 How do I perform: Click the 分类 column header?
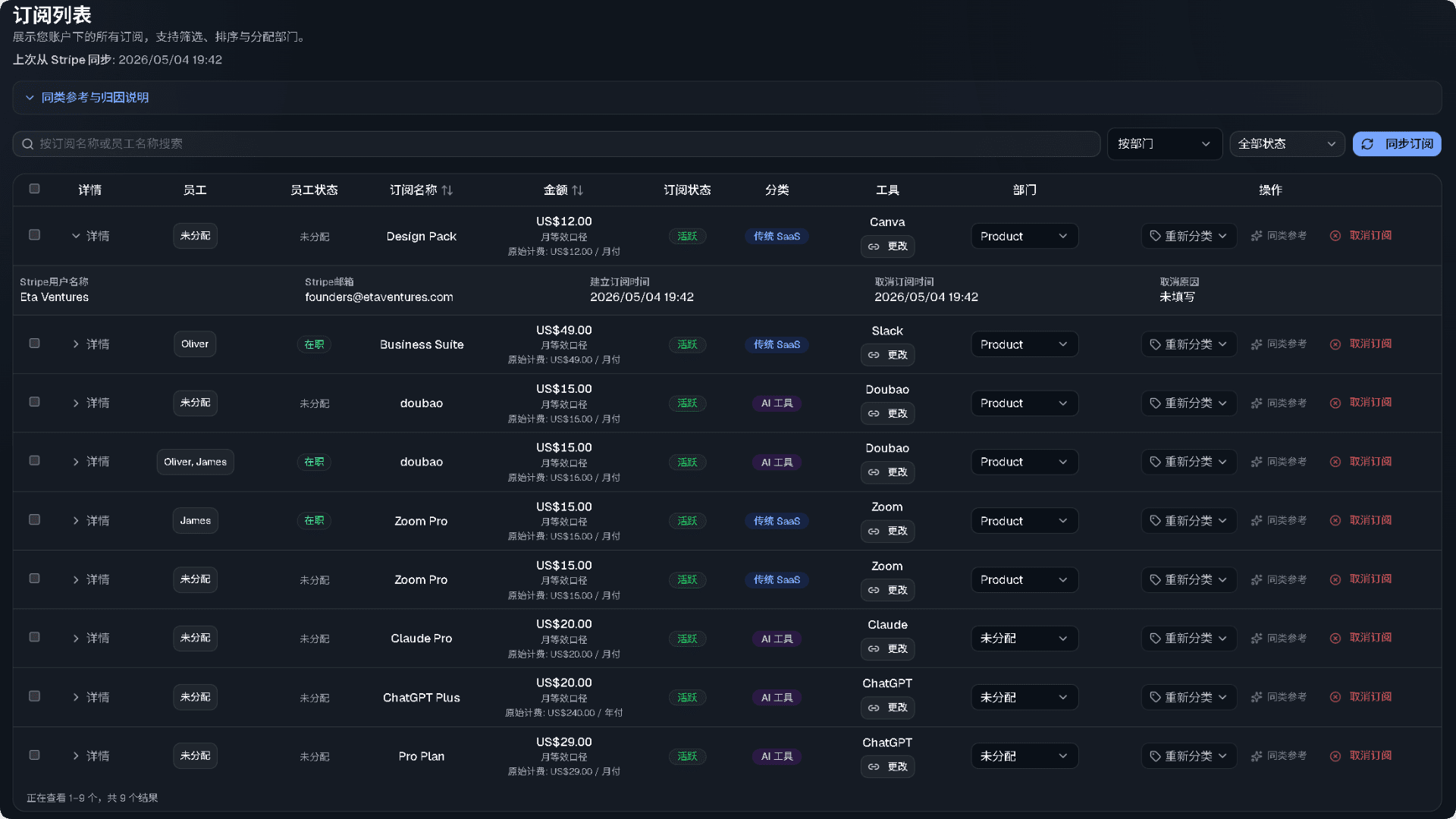tap(777, 190)
